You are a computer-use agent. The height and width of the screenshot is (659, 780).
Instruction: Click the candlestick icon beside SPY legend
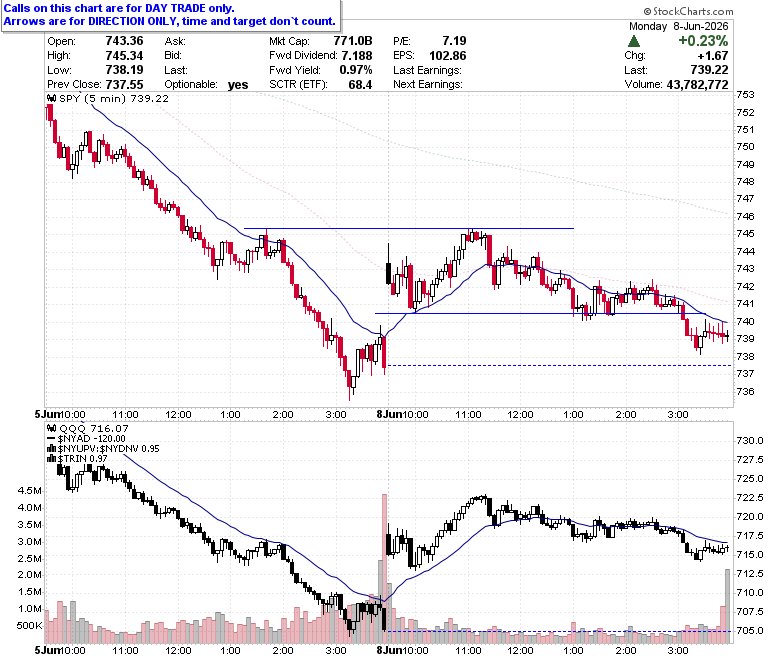(x=51, y=98)
